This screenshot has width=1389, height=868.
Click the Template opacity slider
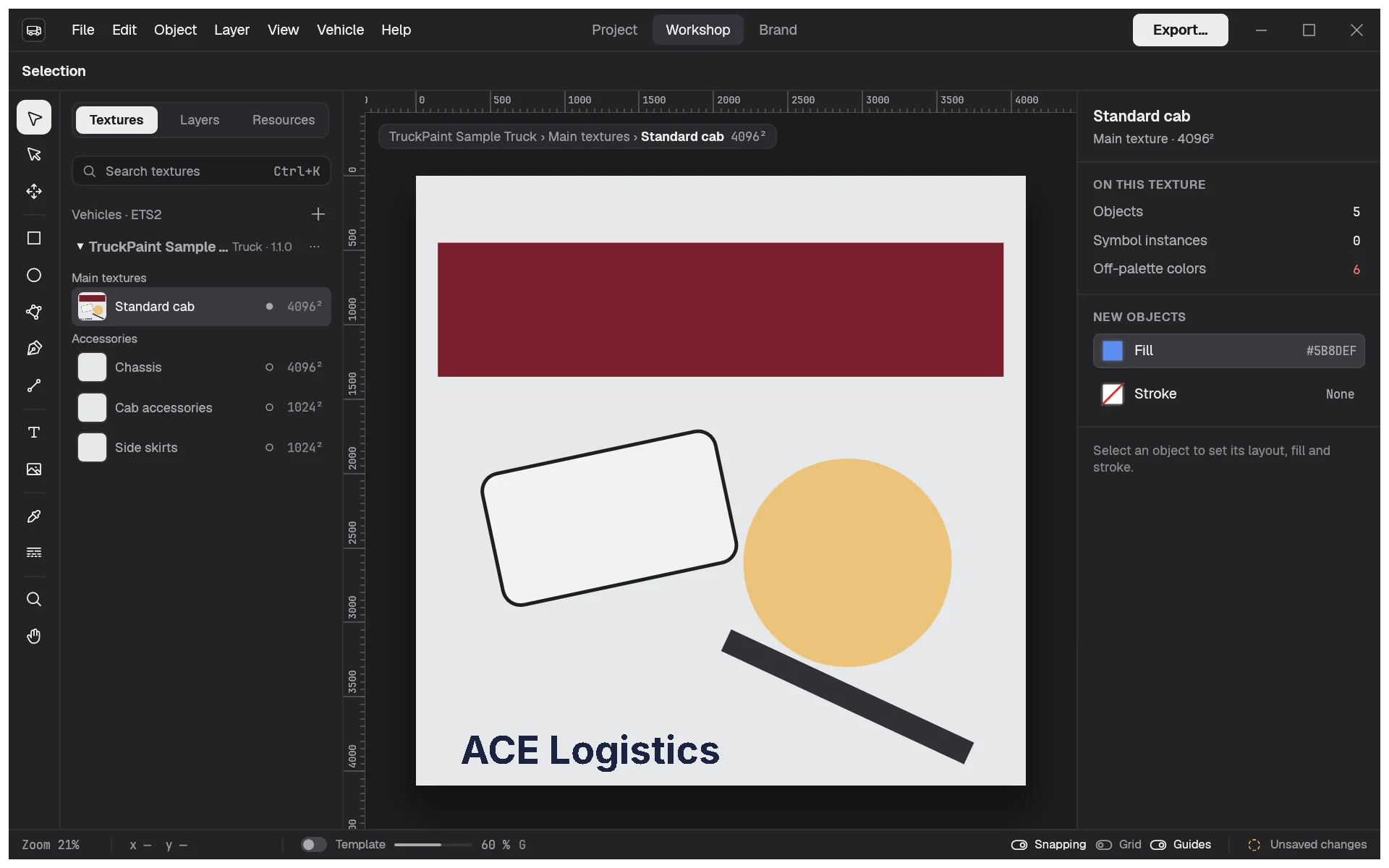tap(433, 845)
